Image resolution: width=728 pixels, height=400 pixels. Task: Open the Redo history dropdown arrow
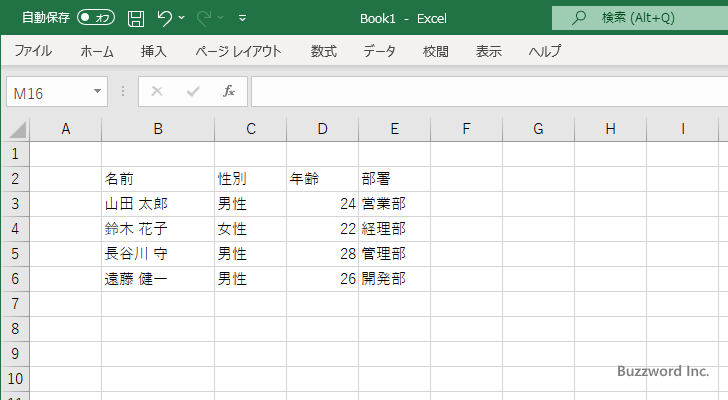(221, 18)
